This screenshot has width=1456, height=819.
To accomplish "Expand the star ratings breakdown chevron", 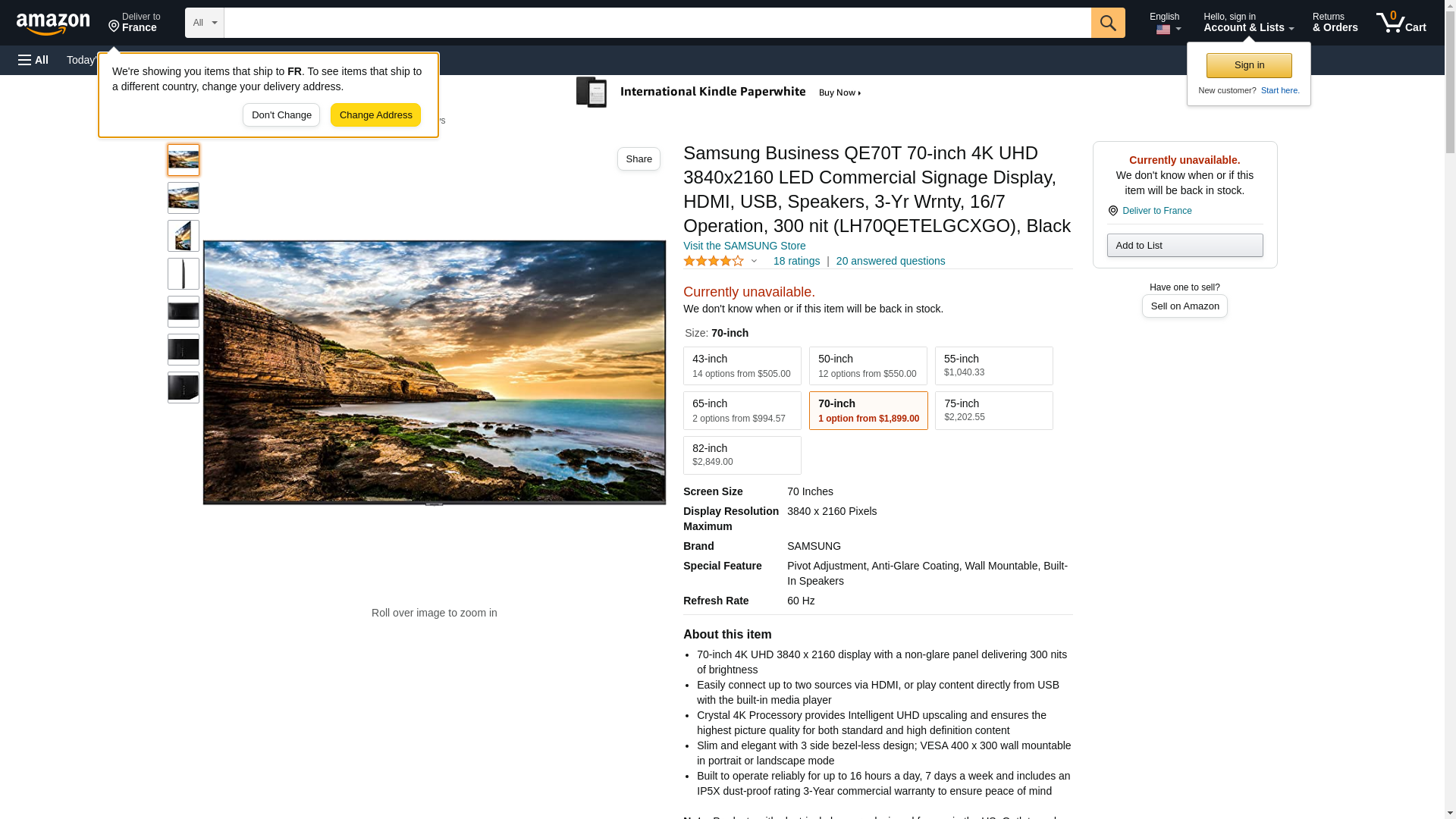I will coord(754,261).
